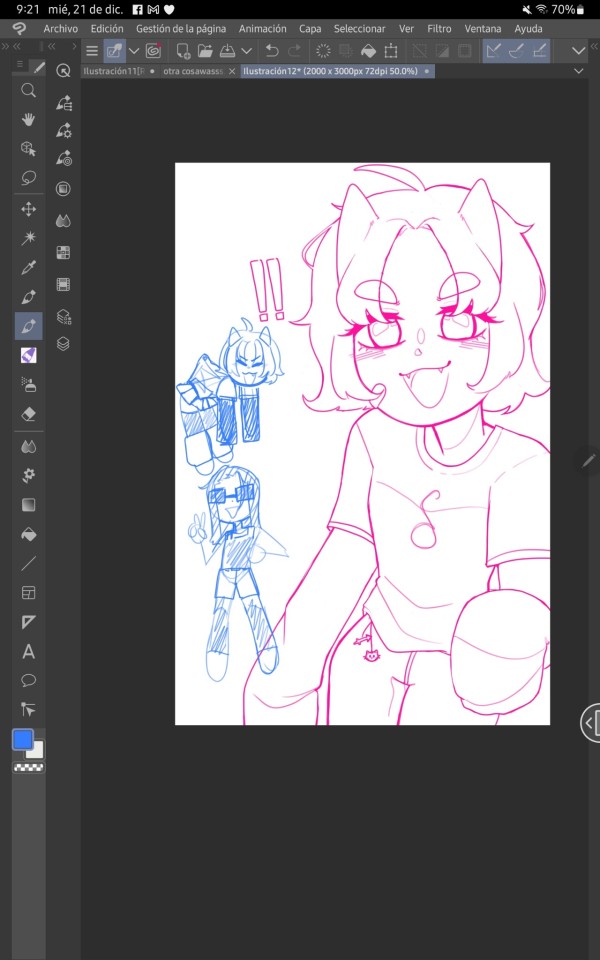Open the Edición menu
The height and width of the screenshot is (960, 600).
(x=107, y=29)
